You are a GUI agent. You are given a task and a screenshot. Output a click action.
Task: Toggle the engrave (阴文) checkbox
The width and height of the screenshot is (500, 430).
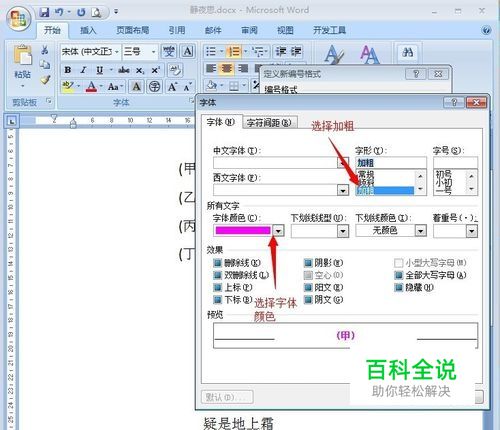pyautogui.click(x=308, y=300)
